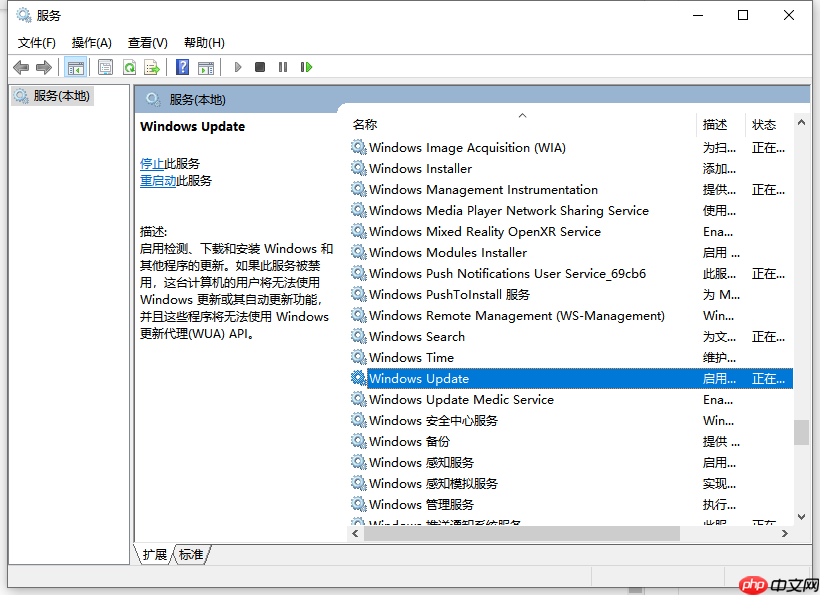Click the horizontal scroll-right arrow

coord(784,533)
